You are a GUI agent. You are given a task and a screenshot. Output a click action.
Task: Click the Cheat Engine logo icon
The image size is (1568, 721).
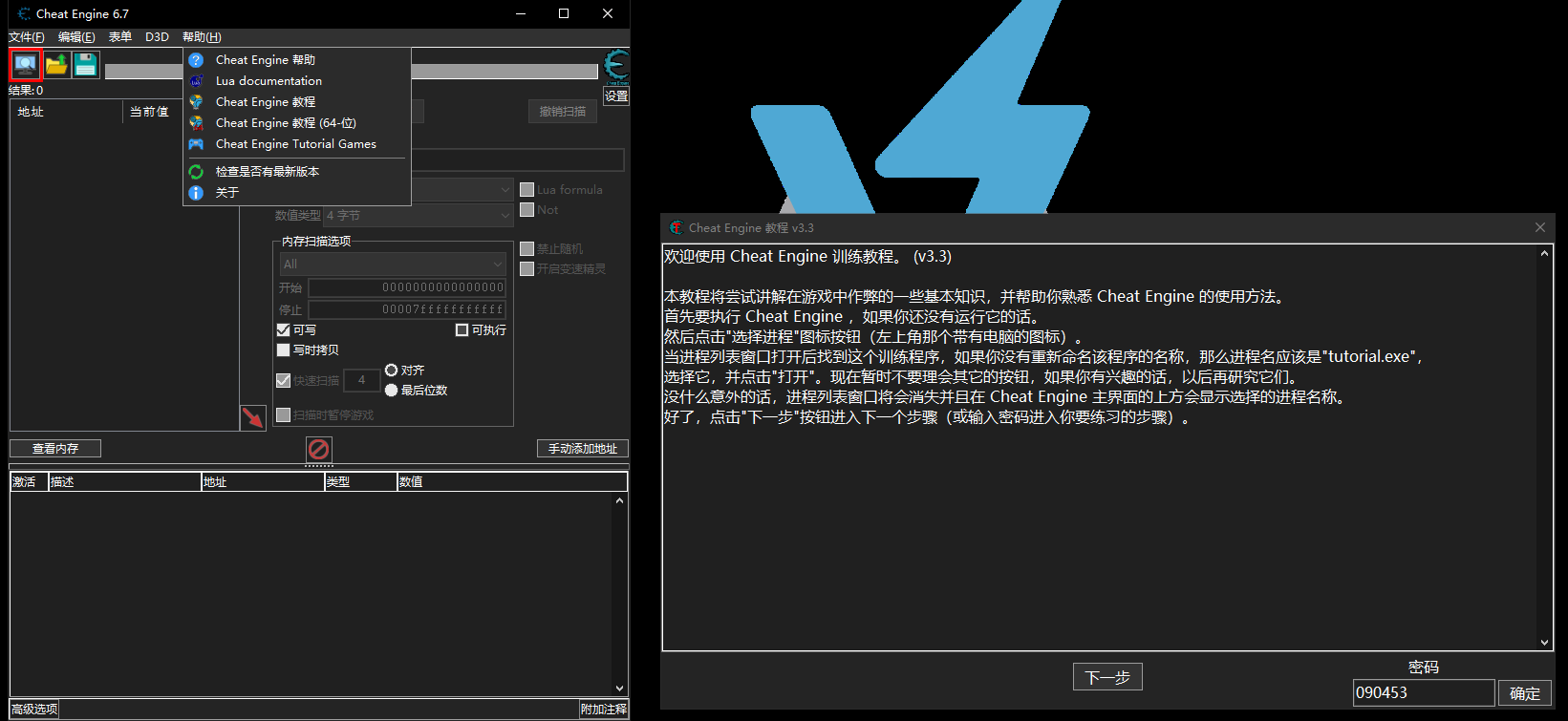coord(617,66)
